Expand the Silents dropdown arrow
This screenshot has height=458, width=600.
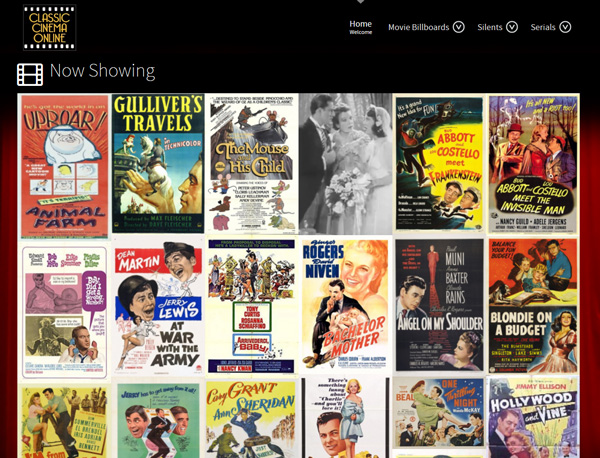512,27
